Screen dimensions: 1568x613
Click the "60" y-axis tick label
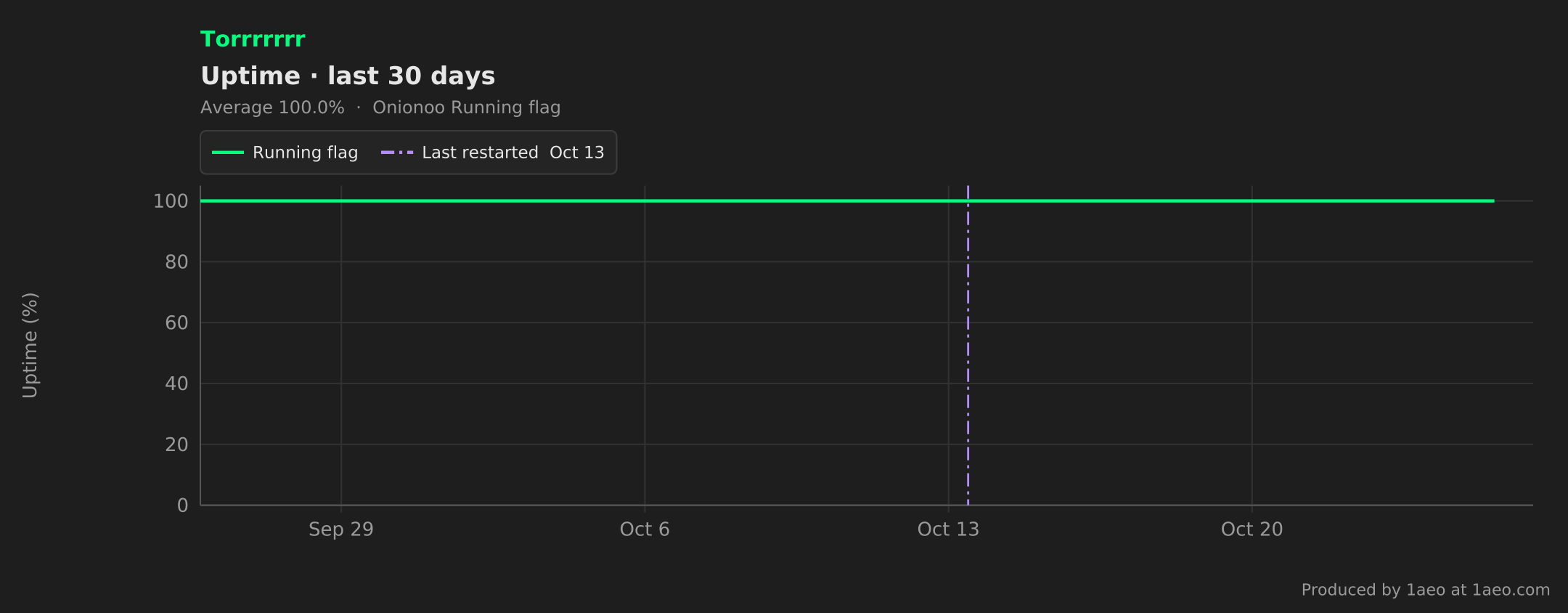[176, 322]
